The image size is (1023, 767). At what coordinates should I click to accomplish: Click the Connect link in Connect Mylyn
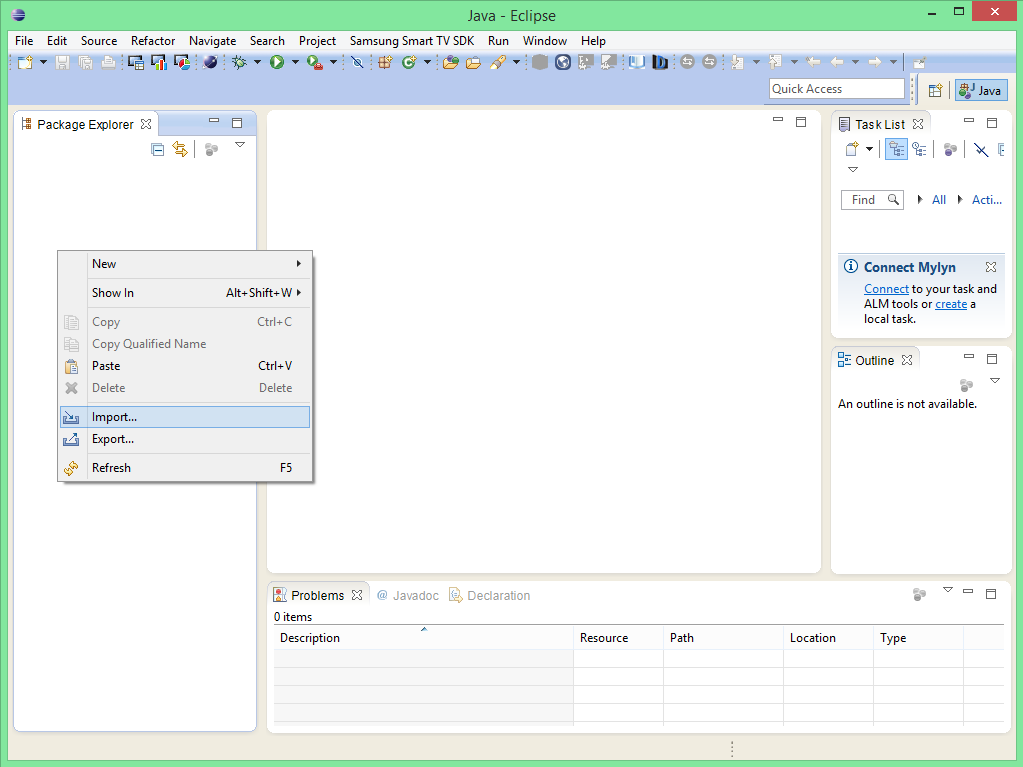(x=886, y=288)
